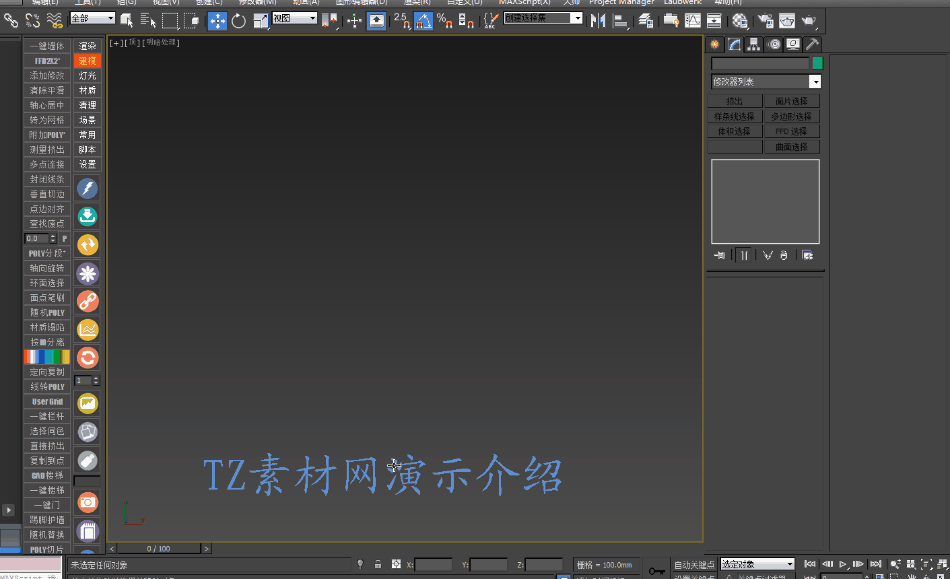
Task: Toggle the Selection Lock padlock
Action: tap(377, 564)
